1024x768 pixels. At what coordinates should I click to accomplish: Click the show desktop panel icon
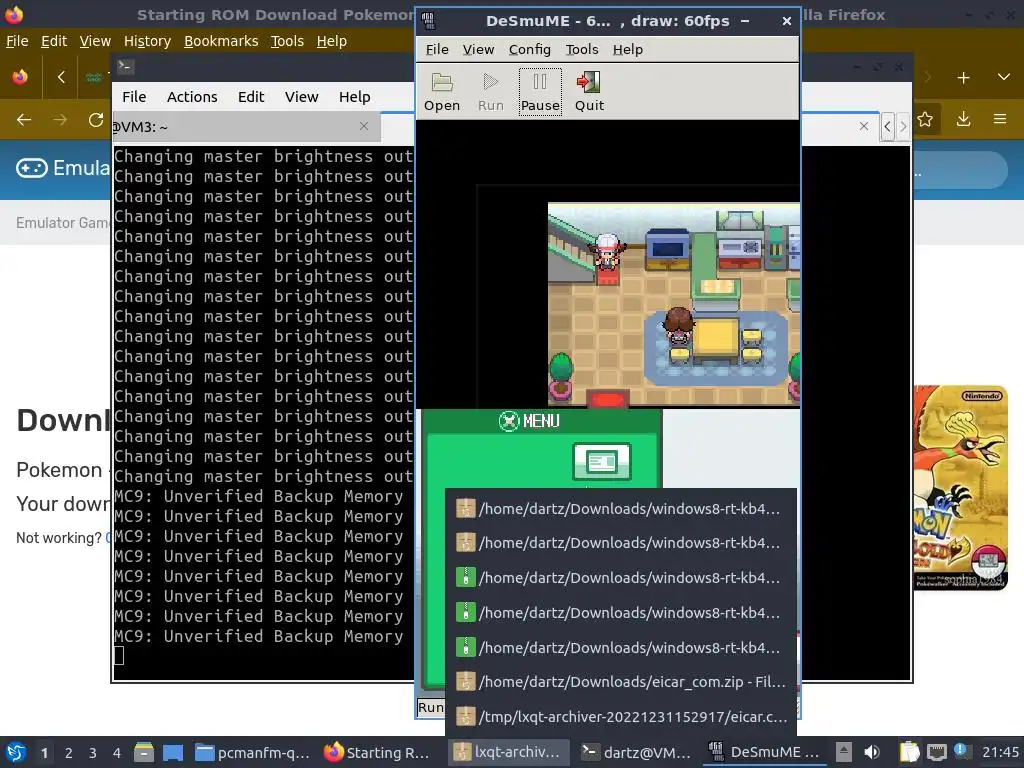click(172, 752)
